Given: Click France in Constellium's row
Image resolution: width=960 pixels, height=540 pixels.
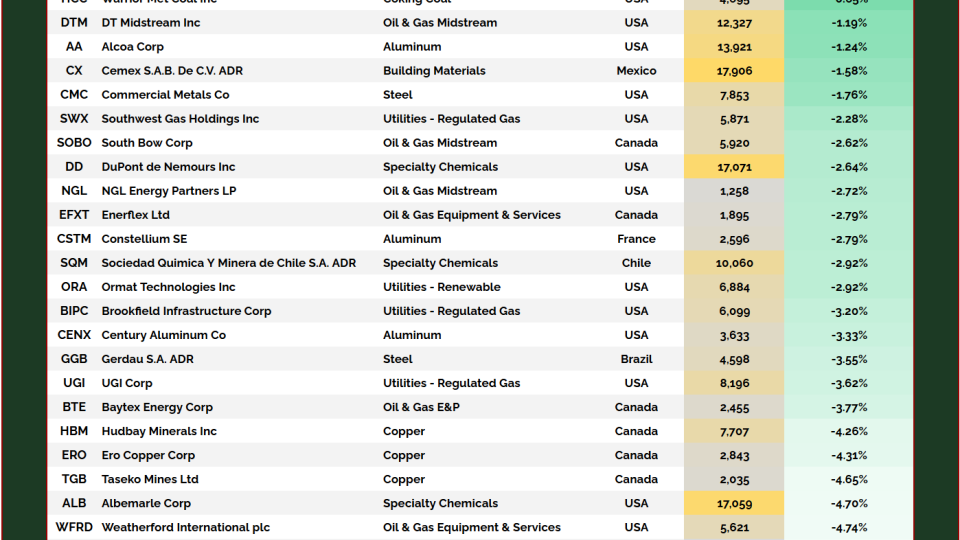Looking at the screenshot, I should [x=636, y=239].
